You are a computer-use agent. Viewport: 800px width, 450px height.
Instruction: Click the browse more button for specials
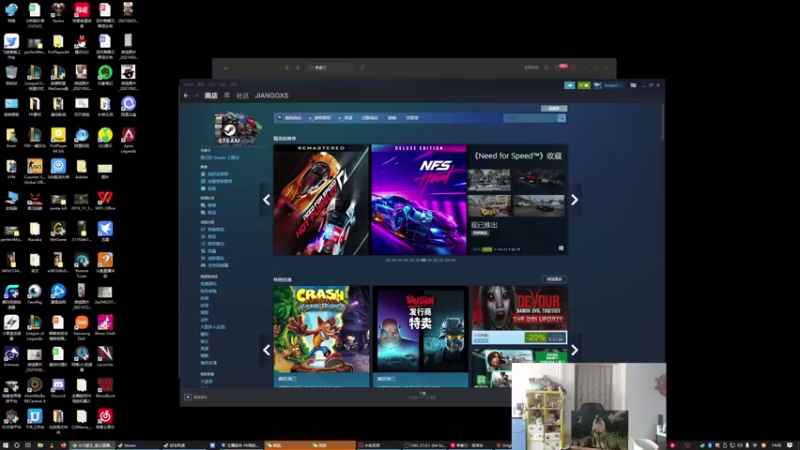[554, 280]
